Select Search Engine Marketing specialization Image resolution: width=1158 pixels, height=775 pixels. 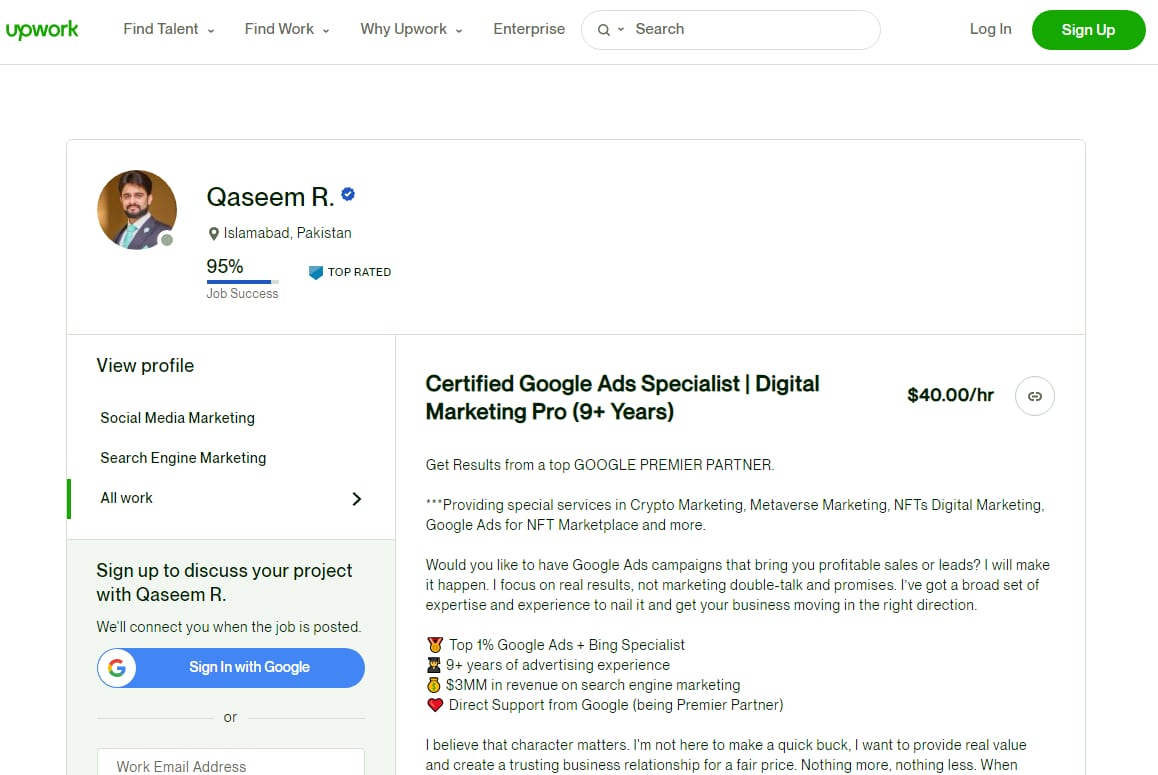[x=183, y=457]
